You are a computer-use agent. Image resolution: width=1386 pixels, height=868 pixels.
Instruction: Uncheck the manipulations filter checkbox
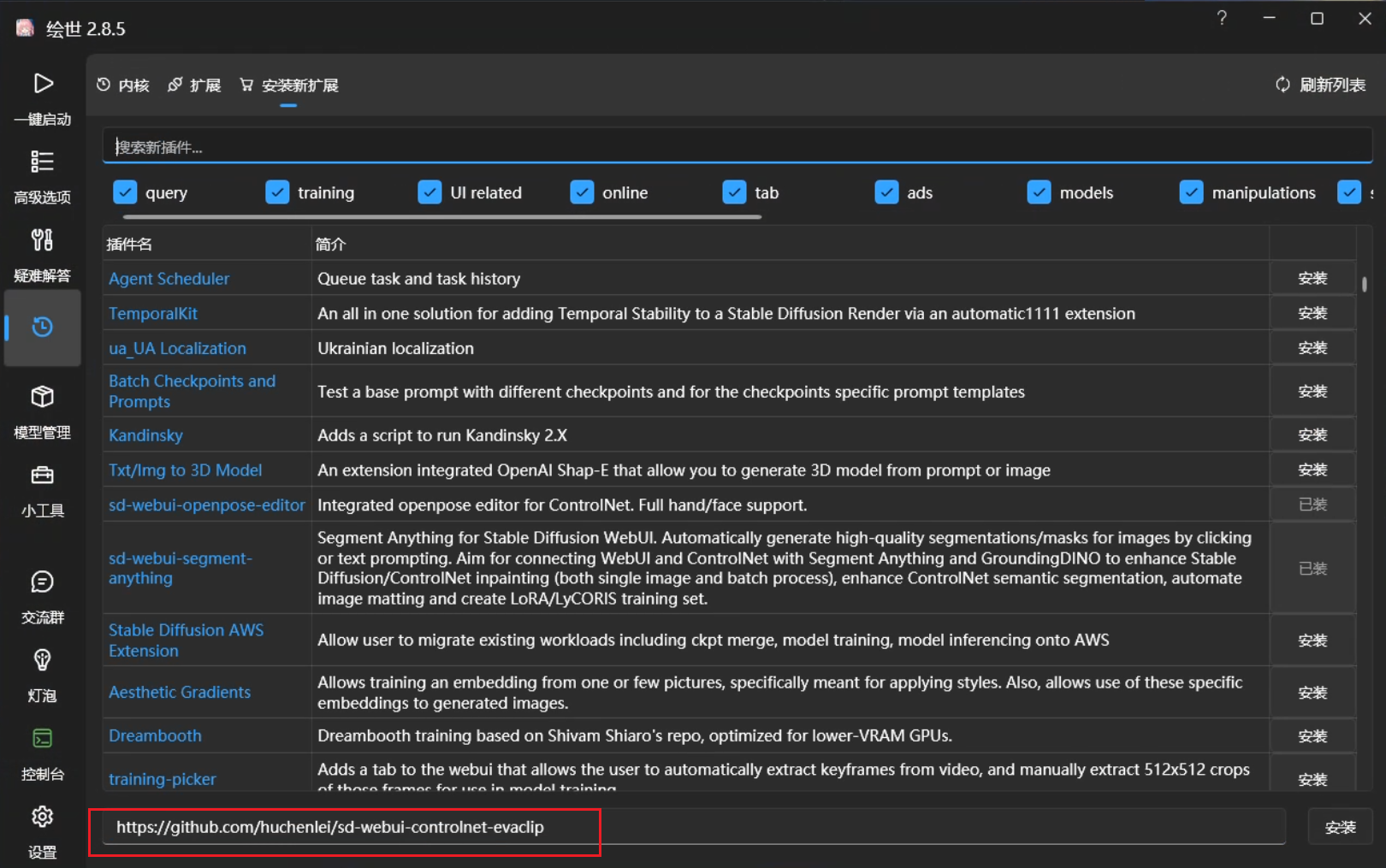pyautogui.click(x=1191, y=192)
